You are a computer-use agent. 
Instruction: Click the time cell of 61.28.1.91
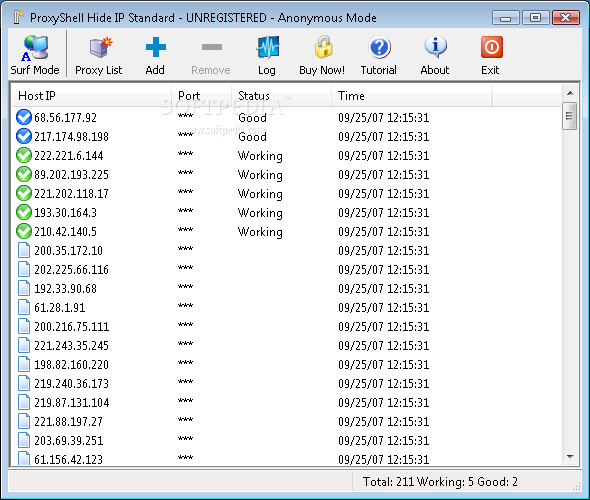click(x=383, y=308)
